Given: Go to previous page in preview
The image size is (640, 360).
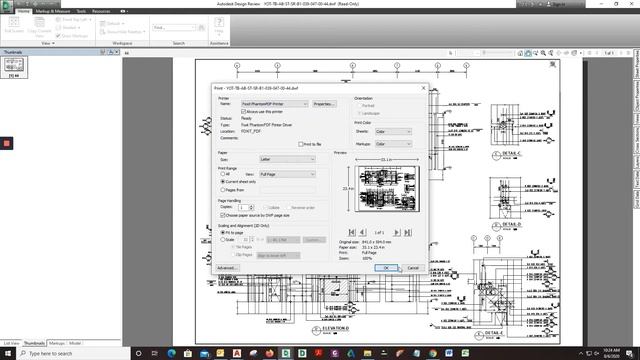Looking at the screenshot, I should click(362, 232).
